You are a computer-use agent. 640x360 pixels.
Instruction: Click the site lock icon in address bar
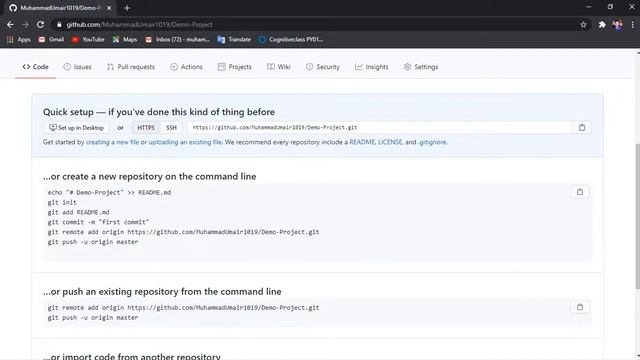pyautogui.click(x=60, y=24)
